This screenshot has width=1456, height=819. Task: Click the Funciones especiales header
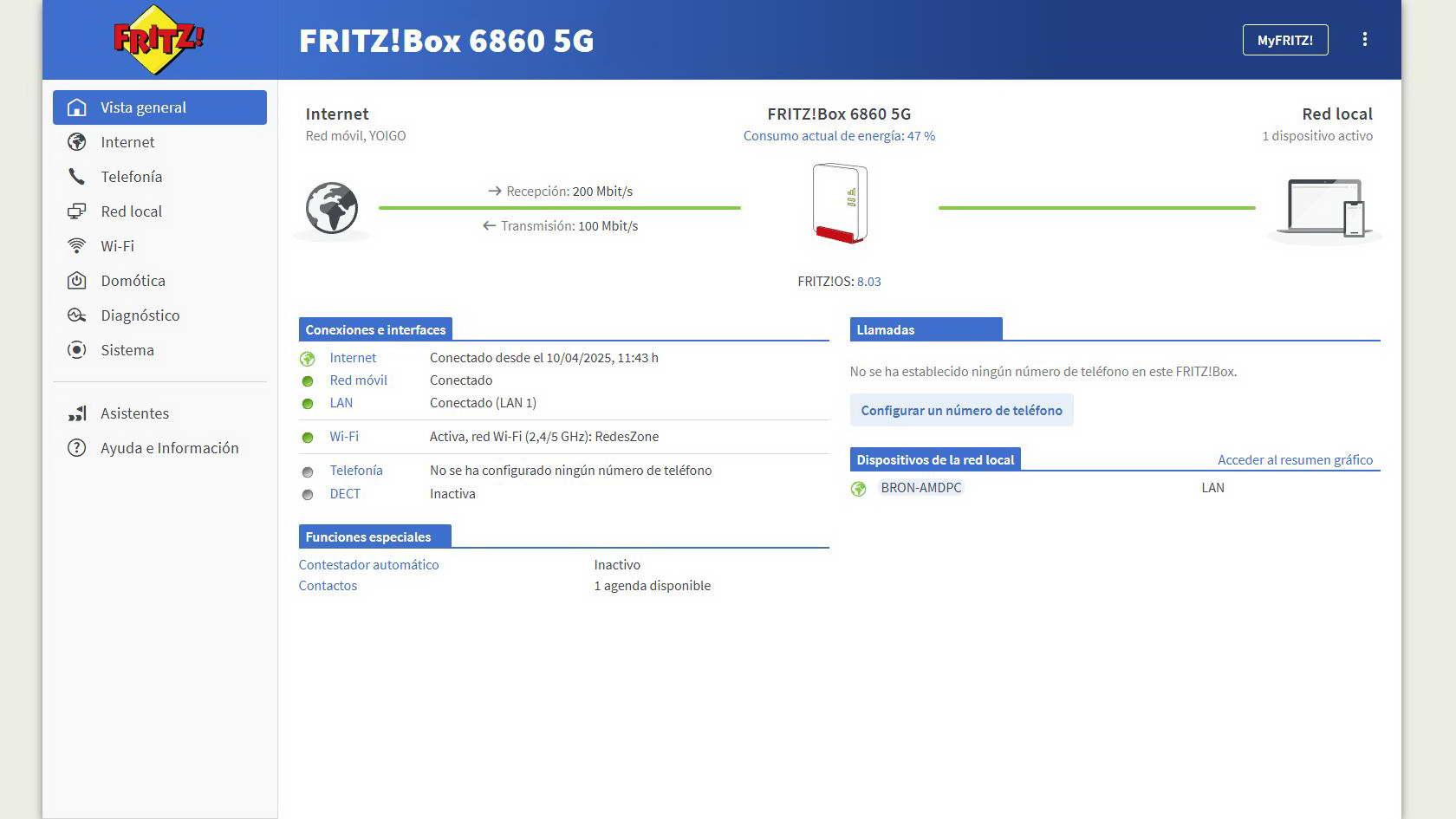coord(374,536)
